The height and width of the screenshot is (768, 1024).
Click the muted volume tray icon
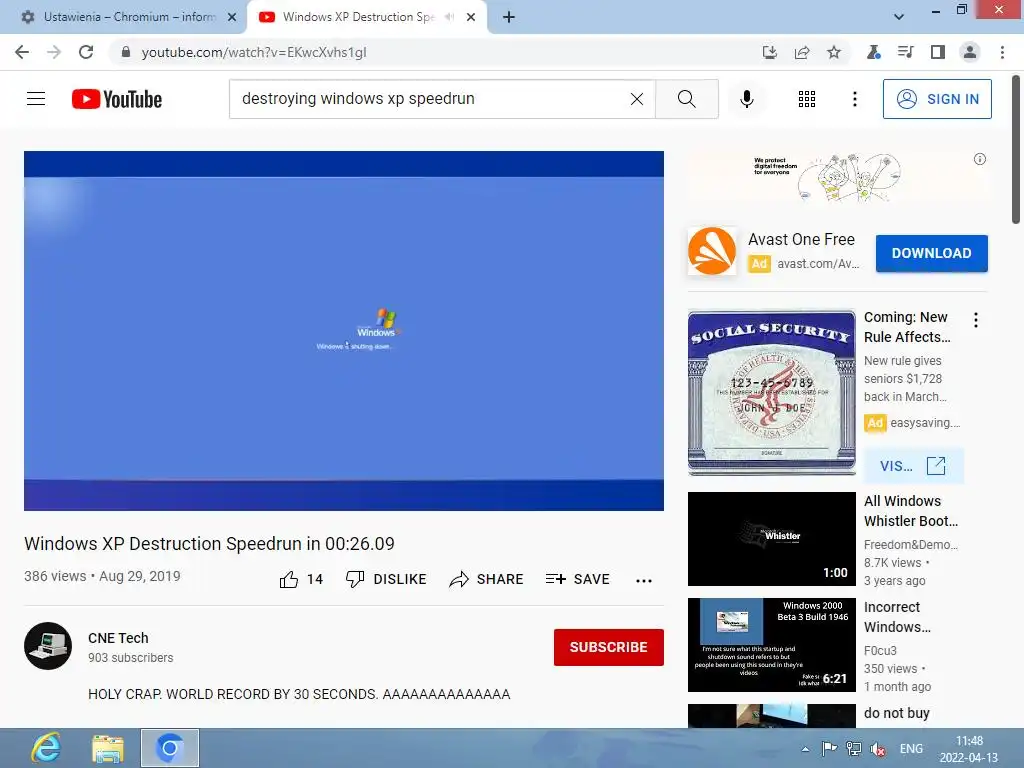click(x=878, y=749)
